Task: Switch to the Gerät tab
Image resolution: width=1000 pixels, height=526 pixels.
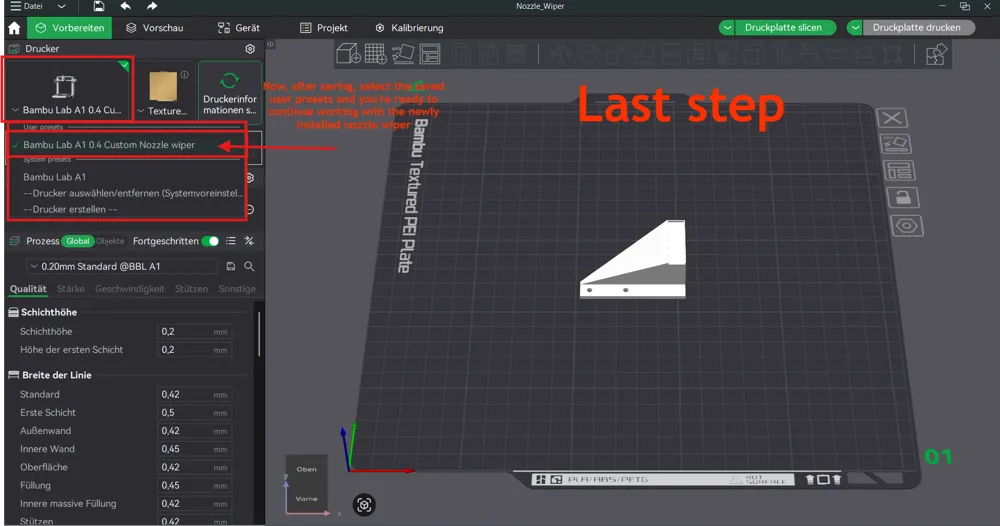Action: (239, 28)
